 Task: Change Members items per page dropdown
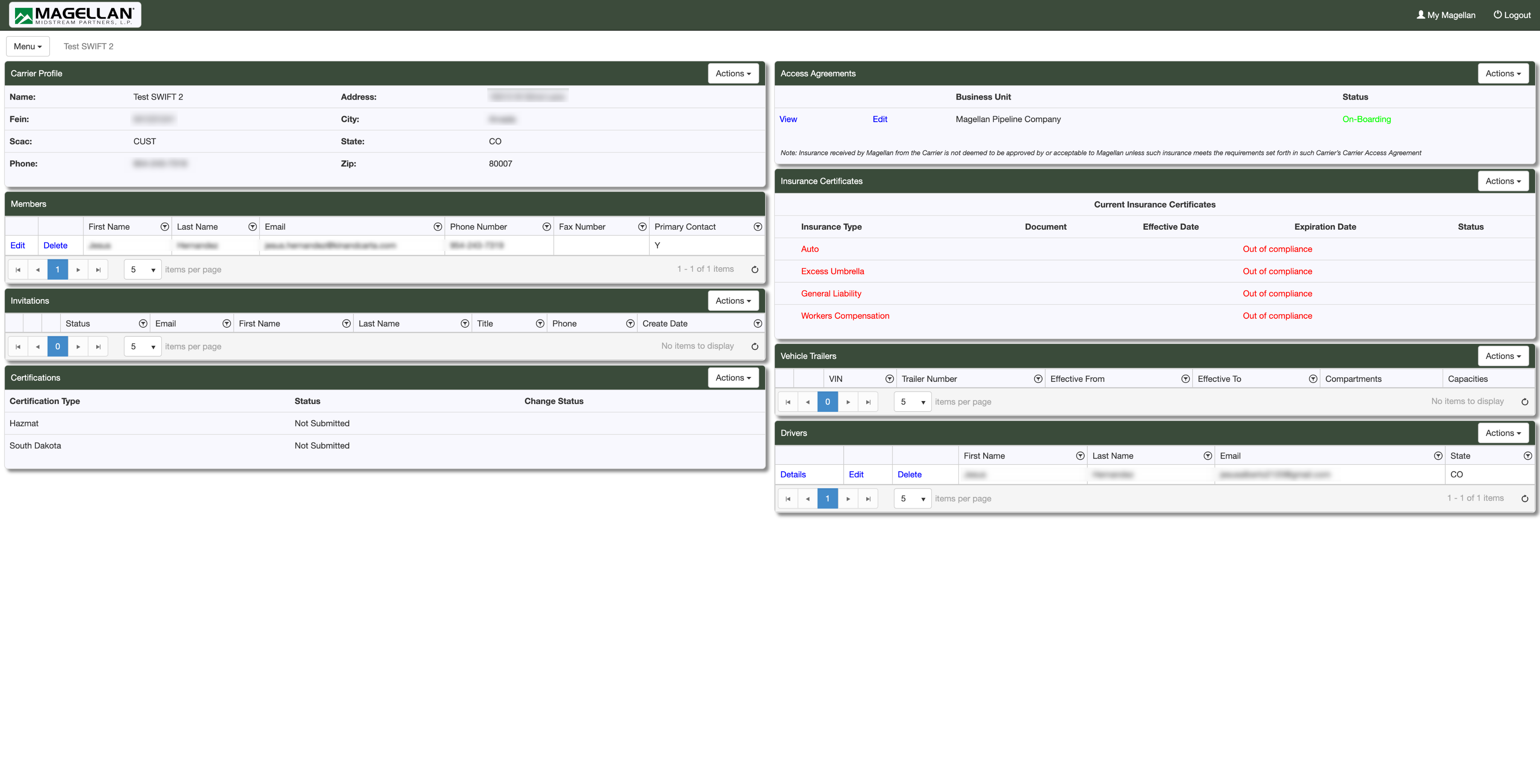point(142,269)
